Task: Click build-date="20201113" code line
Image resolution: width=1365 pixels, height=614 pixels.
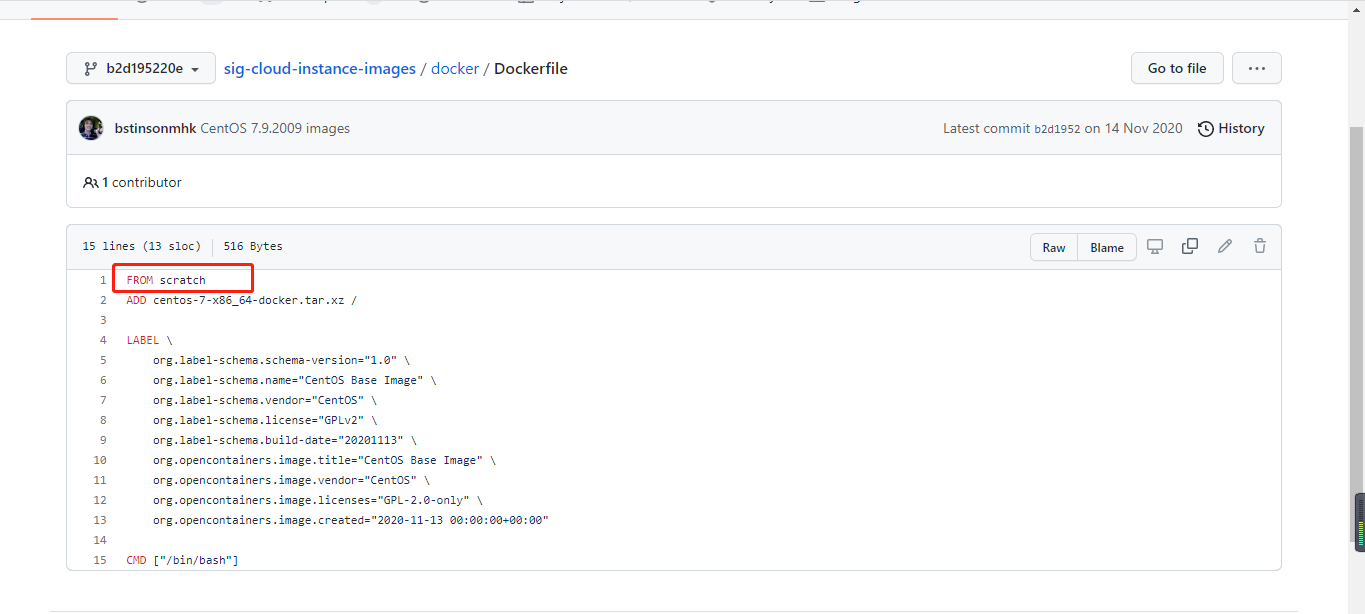Action: click(x=284, y=440)
